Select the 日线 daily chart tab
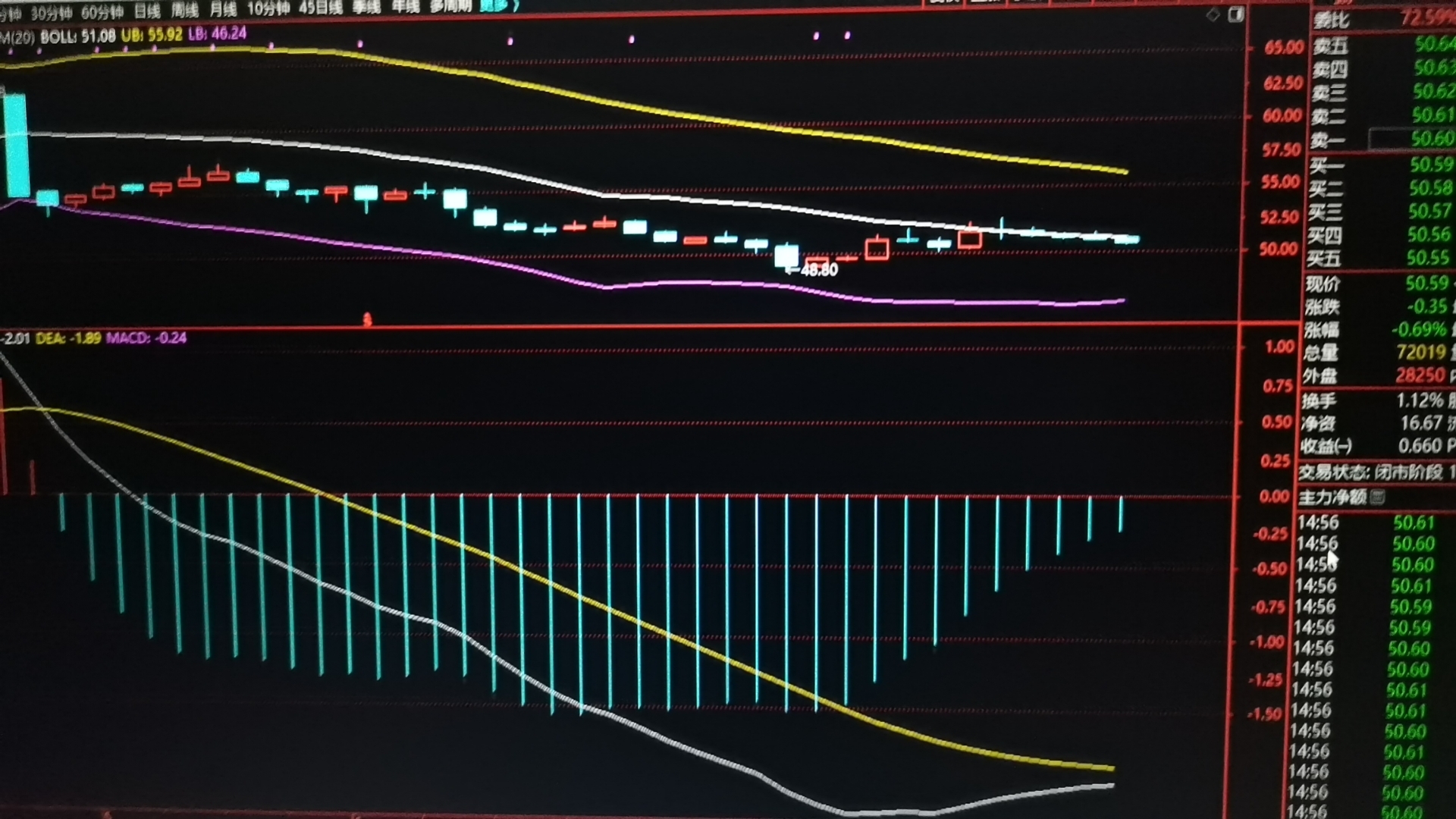The height and width of the screenshot is (819, 1456). pos(147,11)
